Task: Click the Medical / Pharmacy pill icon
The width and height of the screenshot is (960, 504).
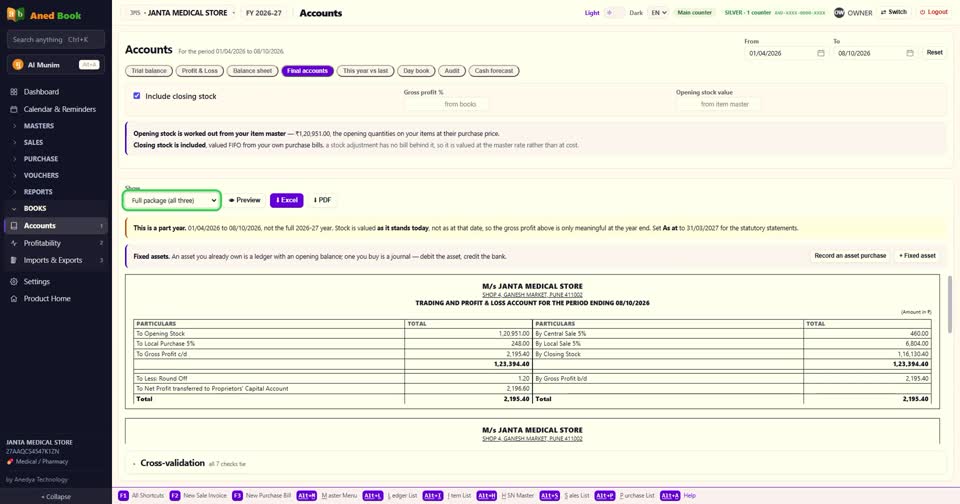Action: [10, 462]
